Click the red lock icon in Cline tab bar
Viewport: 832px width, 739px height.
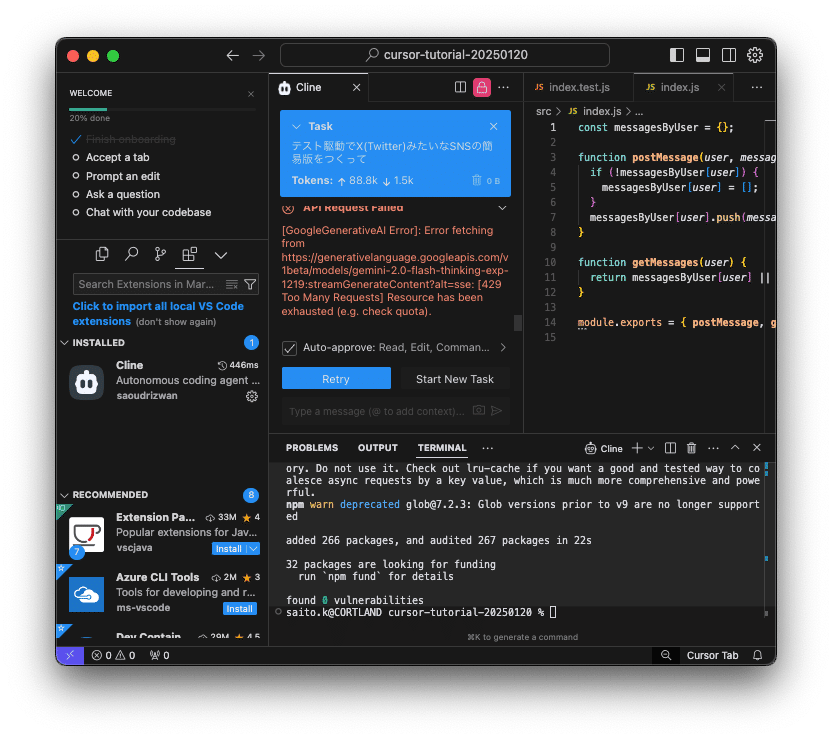coord(482,88)
